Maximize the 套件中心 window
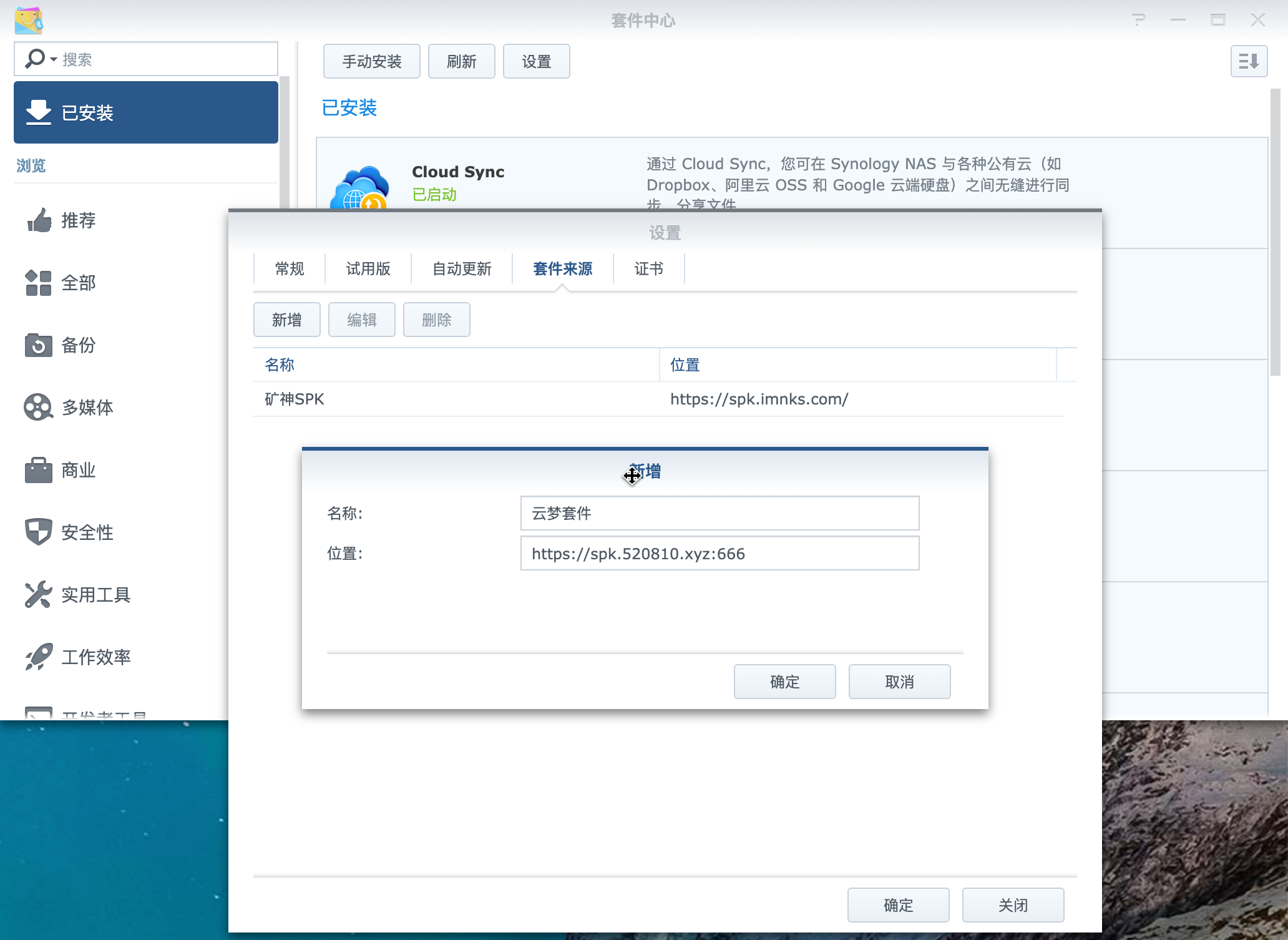 pos(1218,20)
